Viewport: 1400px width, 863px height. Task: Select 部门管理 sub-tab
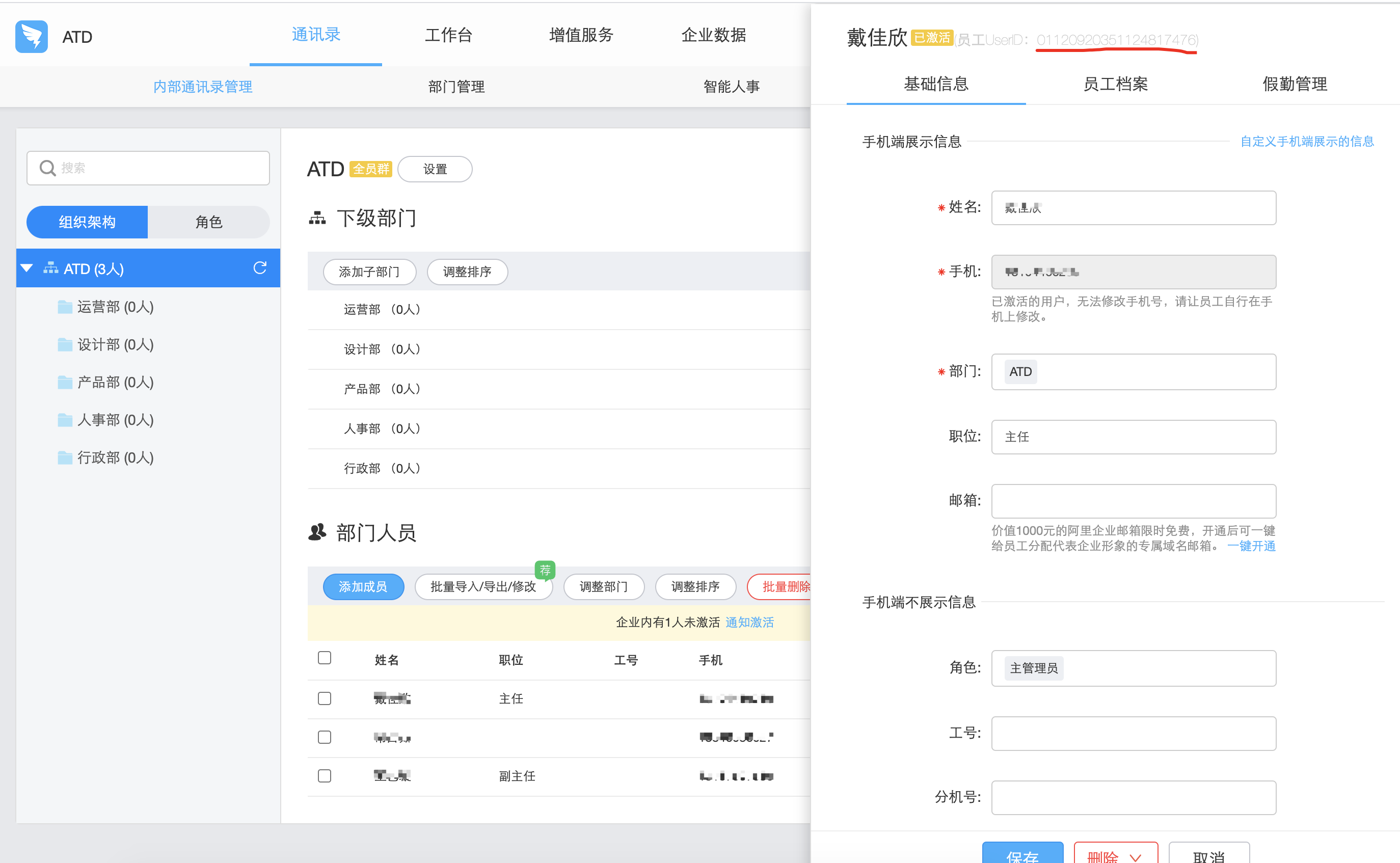(456, 87)
